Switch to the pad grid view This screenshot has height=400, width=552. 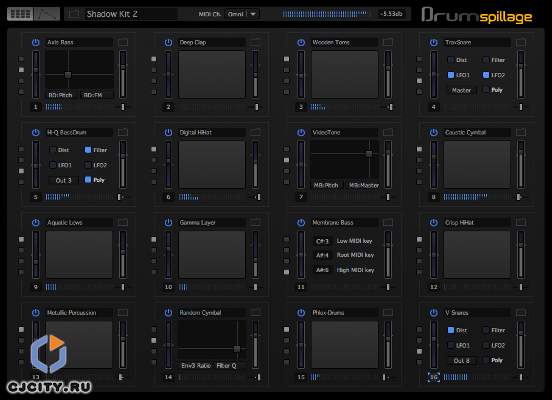click(x=20, y=14)
